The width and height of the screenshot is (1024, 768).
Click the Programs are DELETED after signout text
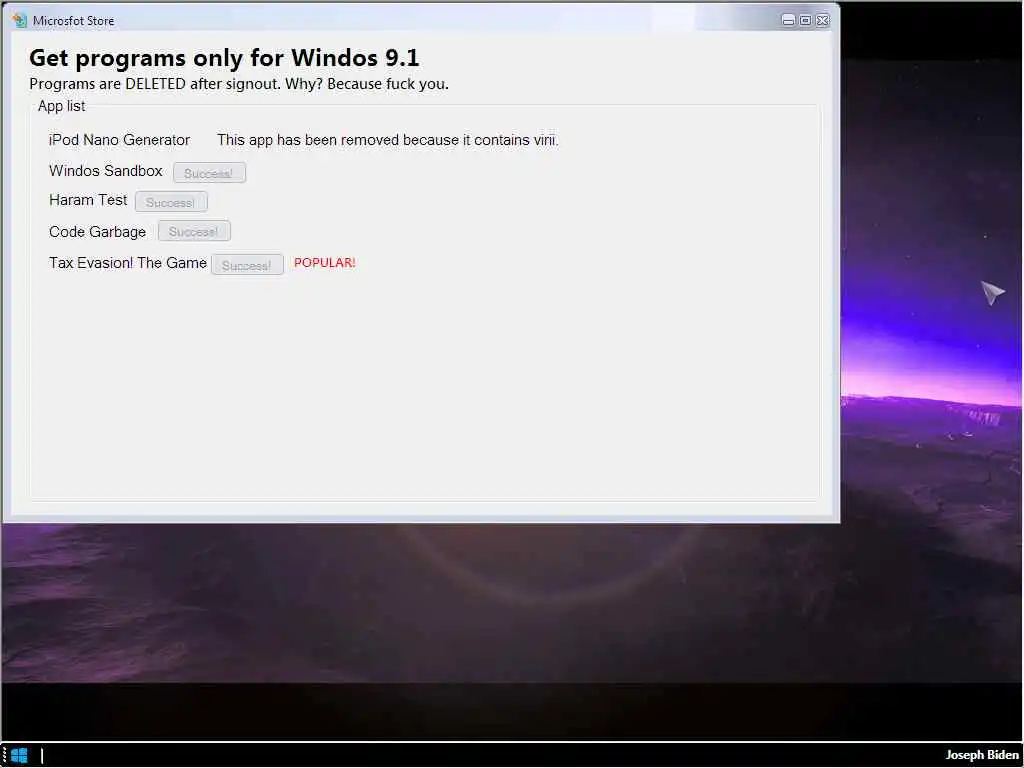click(x=239, y=84)
